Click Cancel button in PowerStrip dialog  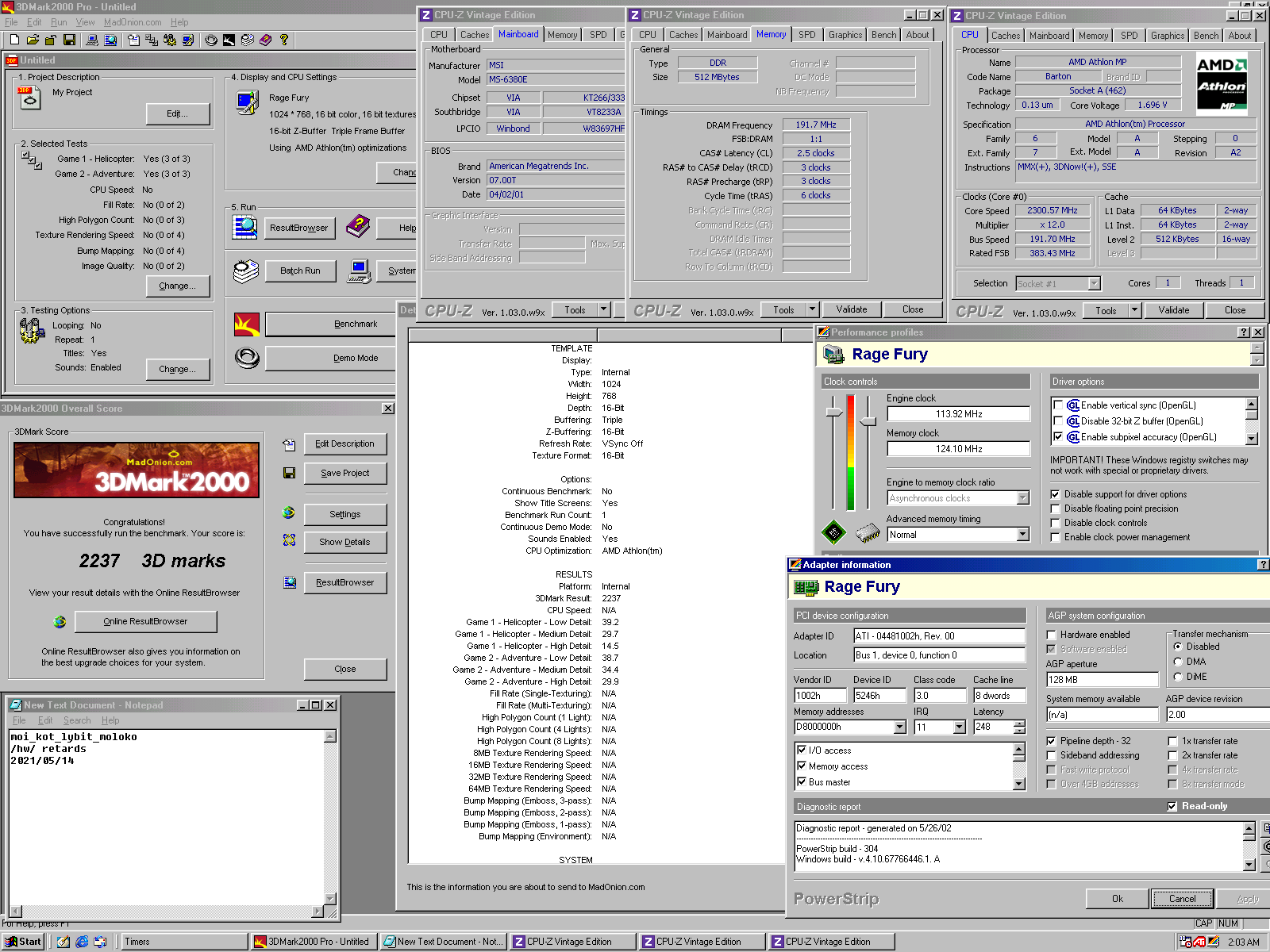coord(1183,899)
